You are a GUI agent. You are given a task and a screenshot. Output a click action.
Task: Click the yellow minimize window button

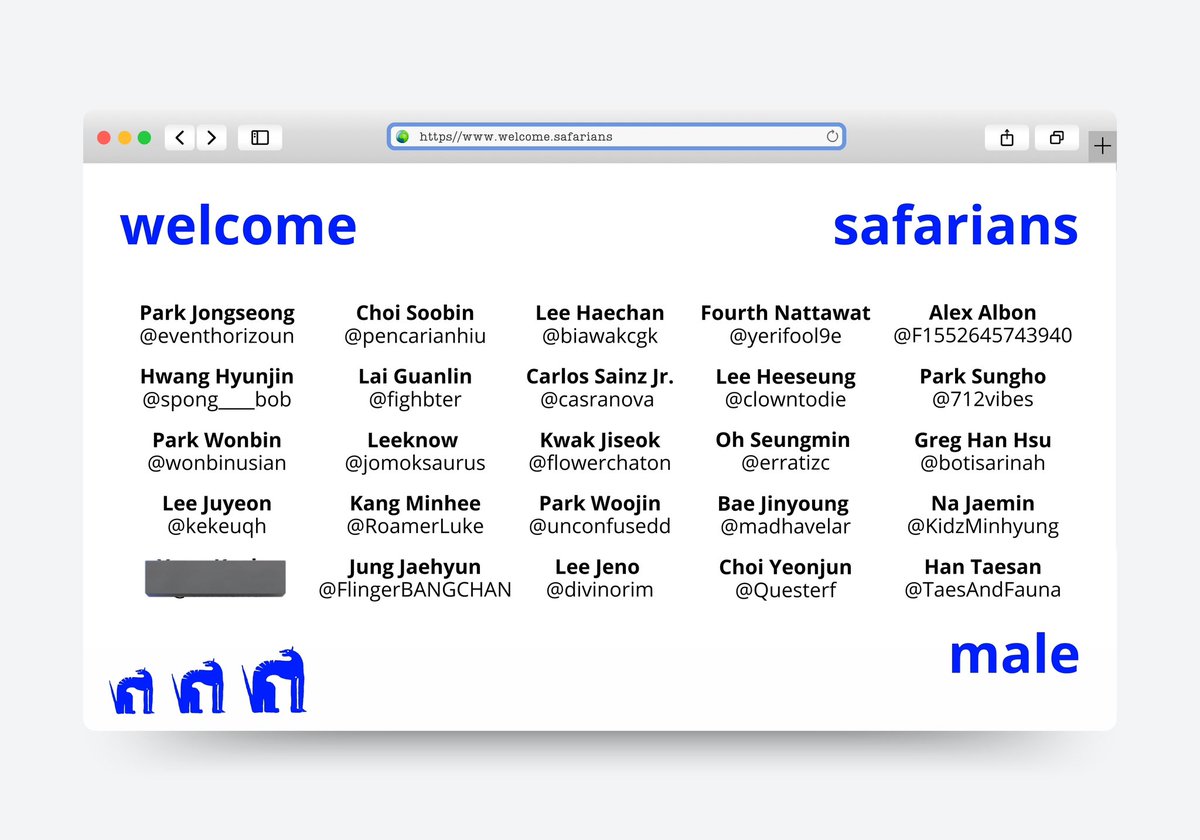coord(124,138)
